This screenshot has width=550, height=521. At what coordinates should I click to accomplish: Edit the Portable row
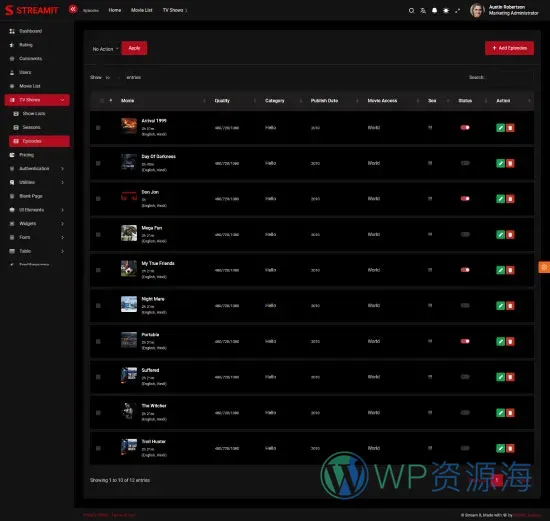501,341
